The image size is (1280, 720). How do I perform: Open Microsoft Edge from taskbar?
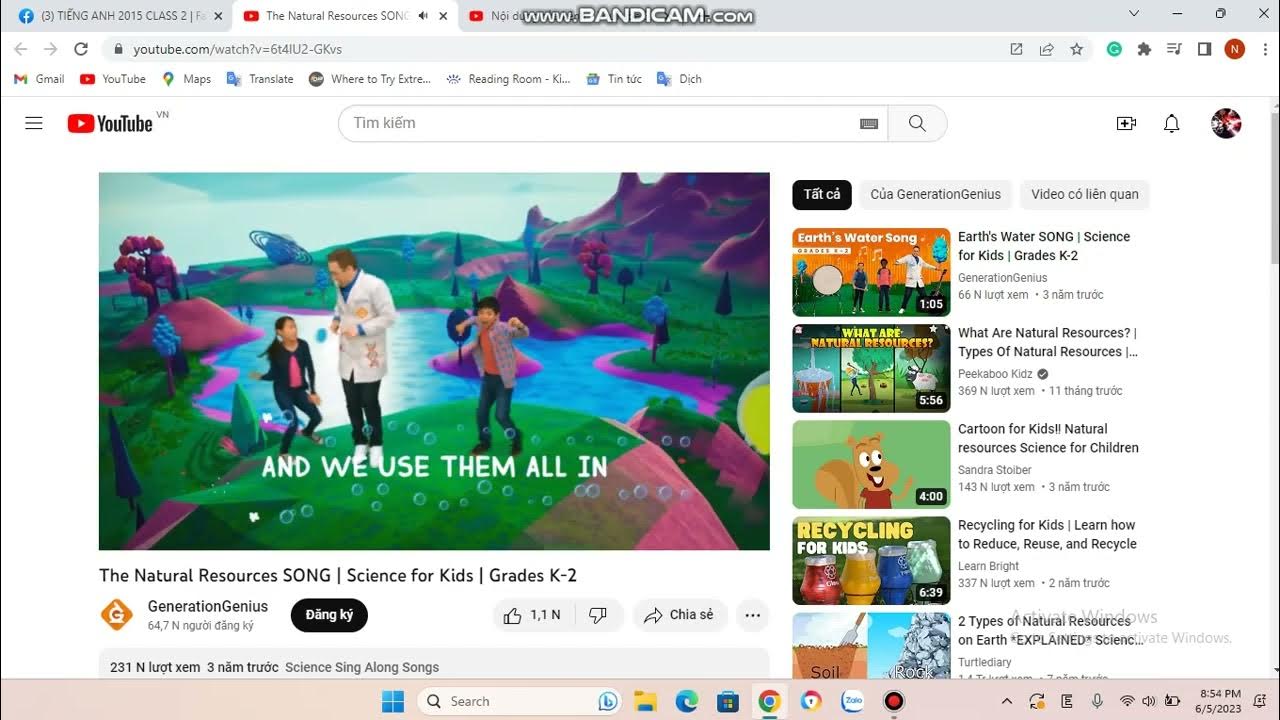(x=687, y=701)
